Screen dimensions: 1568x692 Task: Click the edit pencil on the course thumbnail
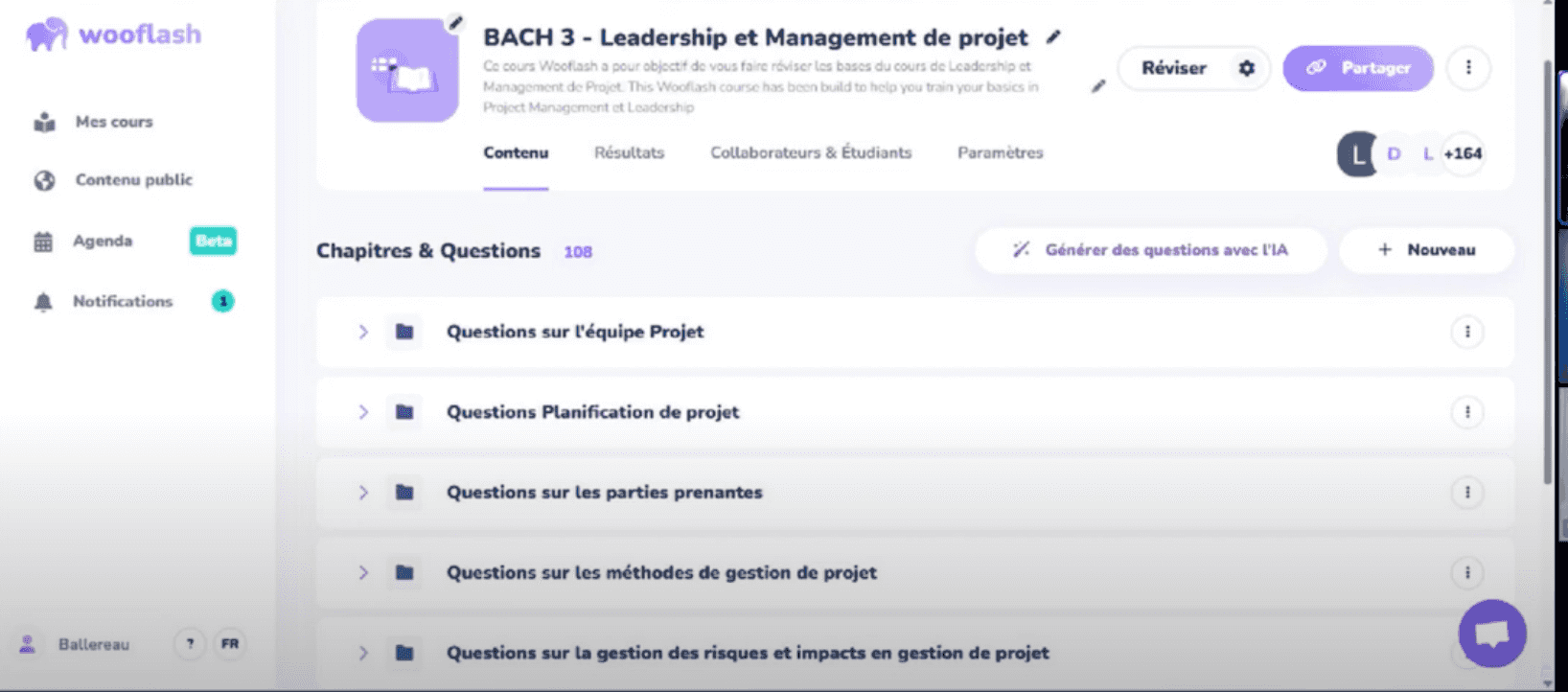point(456,23)
